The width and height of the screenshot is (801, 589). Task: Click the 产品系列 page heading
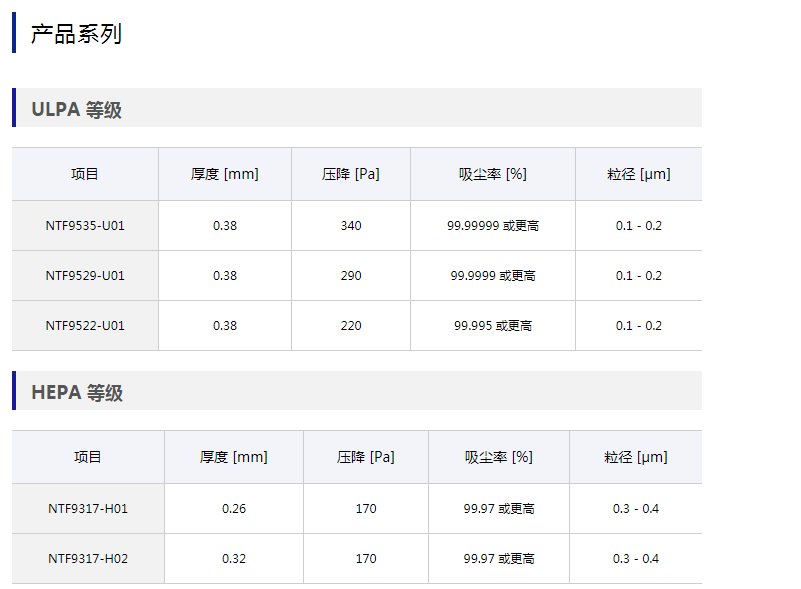(x=76, y=33)
